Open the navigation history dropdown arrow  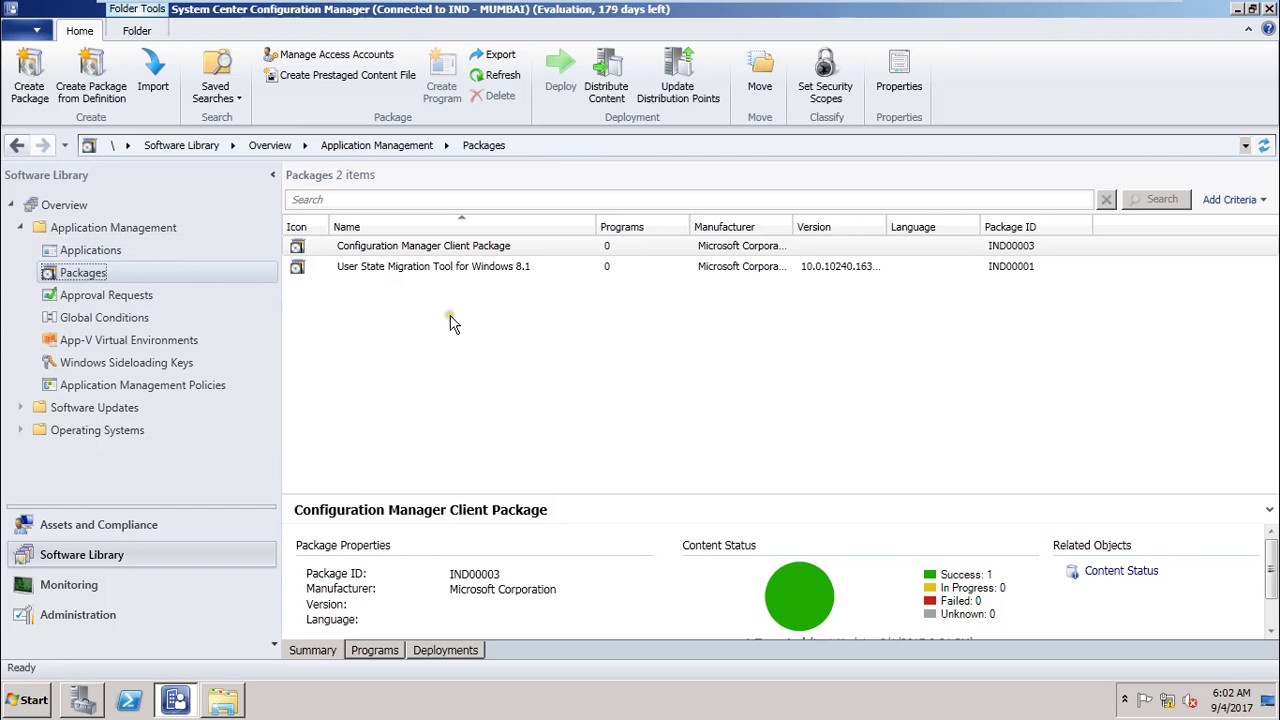point(64,146)
